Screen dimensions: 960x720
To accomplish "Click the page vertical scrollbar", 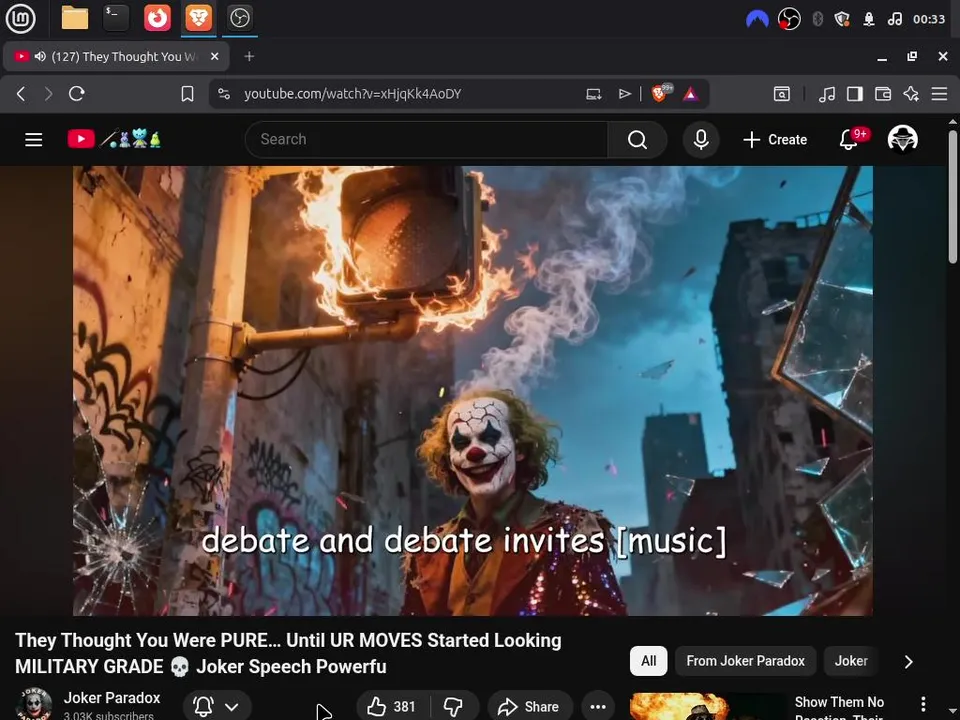I will pyautogui.click(x=953, y=196).
